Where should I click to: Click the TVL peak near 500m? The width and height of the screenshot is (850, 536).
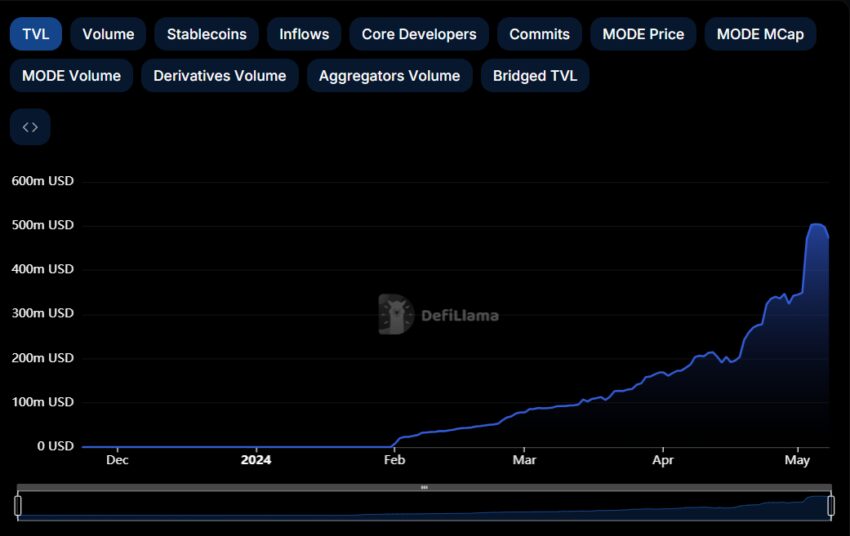click(x=817, y=224)
